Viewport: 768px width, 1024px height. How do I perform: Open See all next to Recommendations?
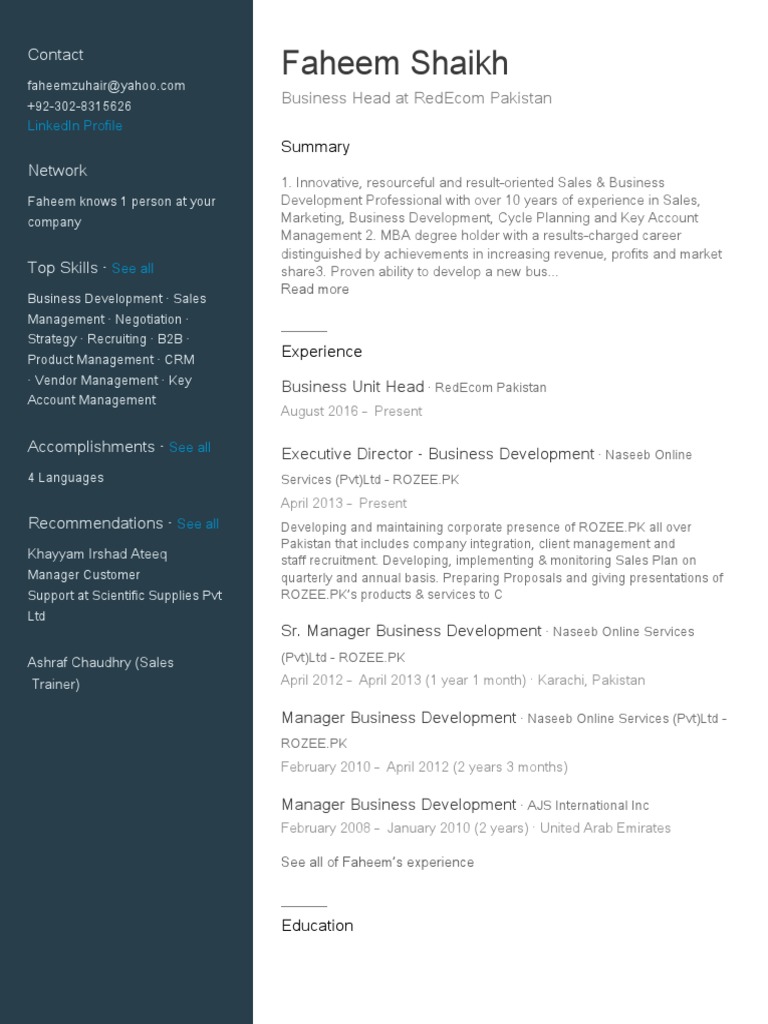click(x=198, y=524)
